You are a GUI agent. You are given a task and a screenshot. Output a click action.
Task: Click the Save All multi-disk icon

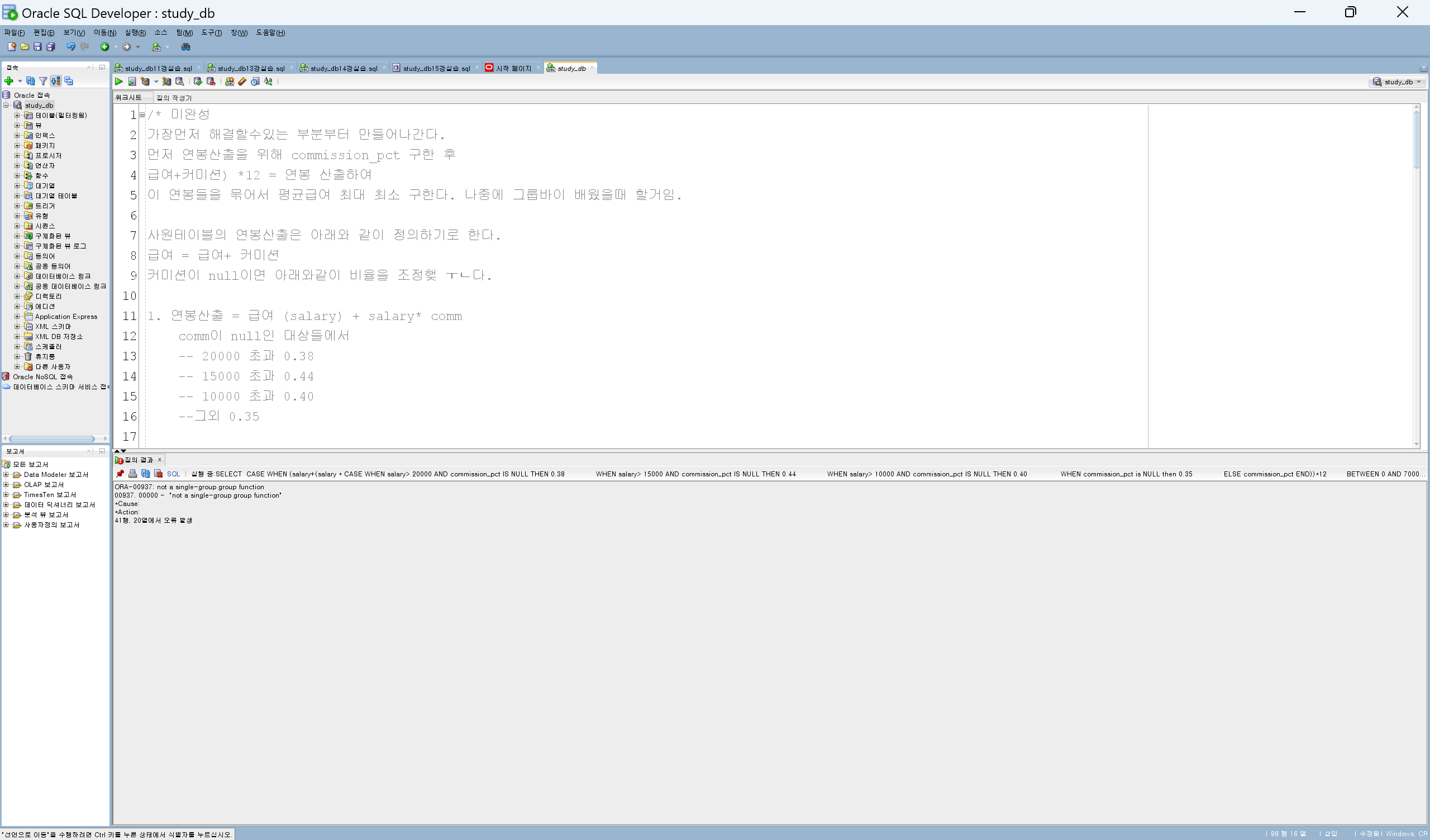click(x=50, y=47)
